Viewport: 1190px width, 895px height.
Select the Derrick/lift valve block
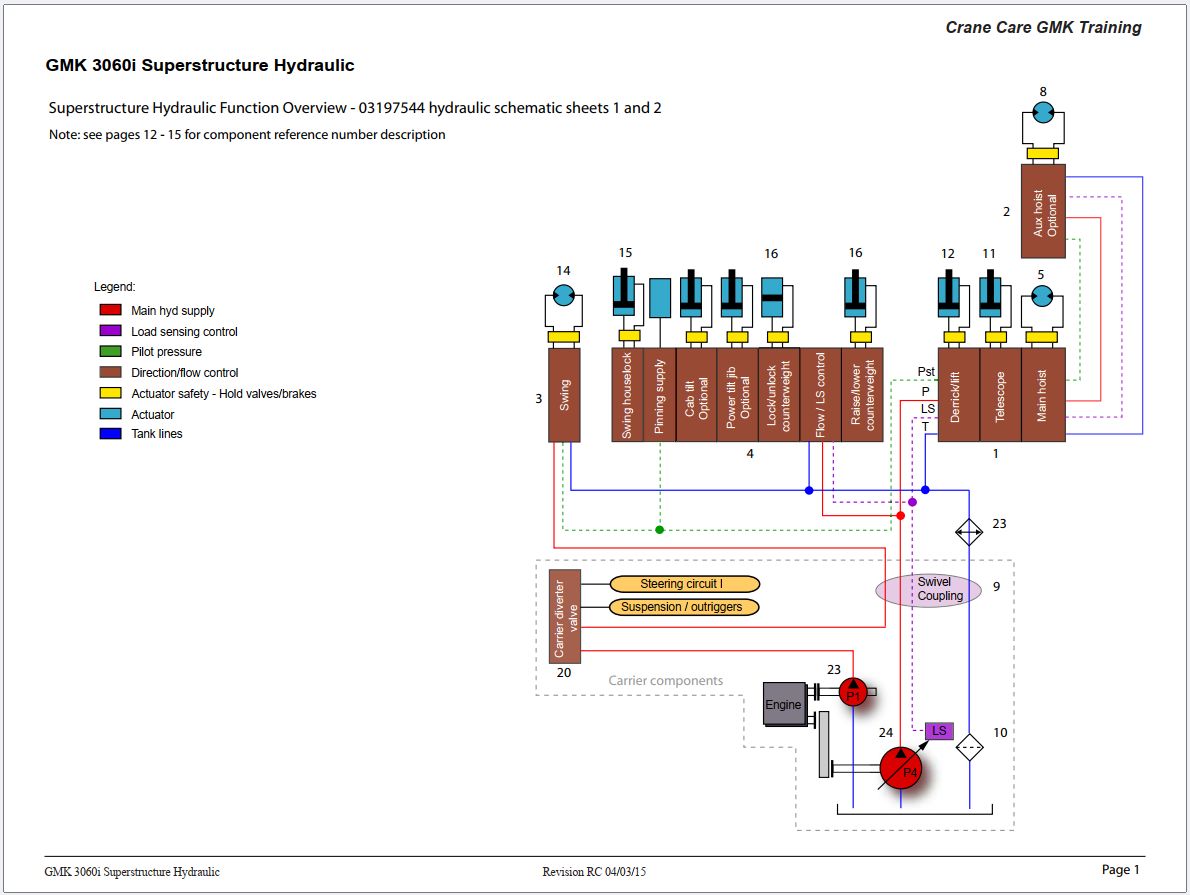[959, 395]
